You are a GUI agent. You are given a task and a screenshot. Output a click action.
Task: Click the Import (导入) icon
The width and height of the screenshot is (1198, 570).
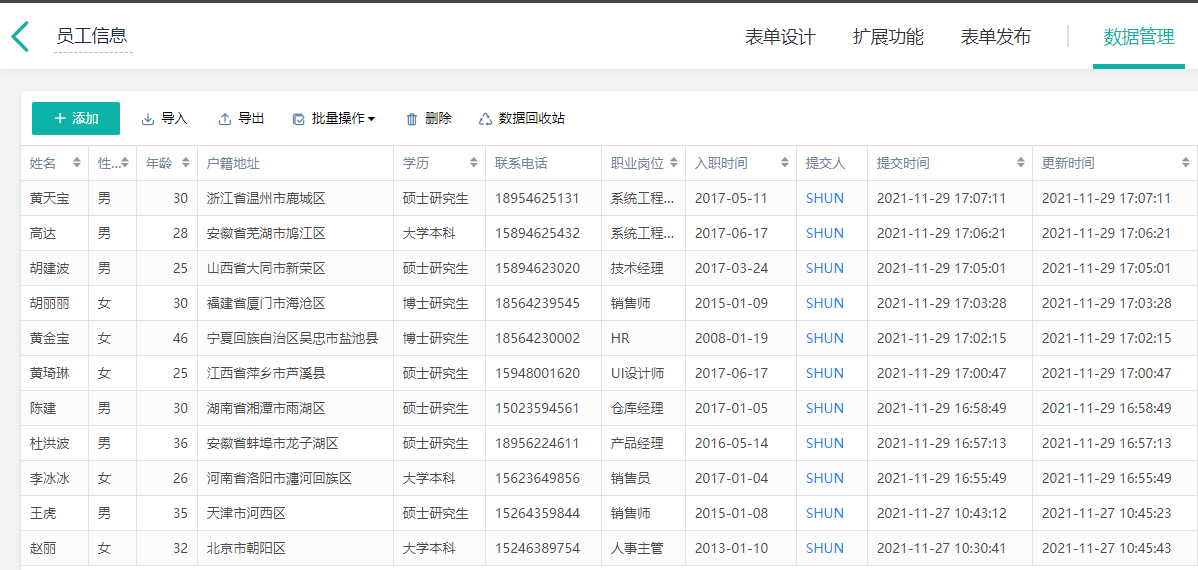148,119
